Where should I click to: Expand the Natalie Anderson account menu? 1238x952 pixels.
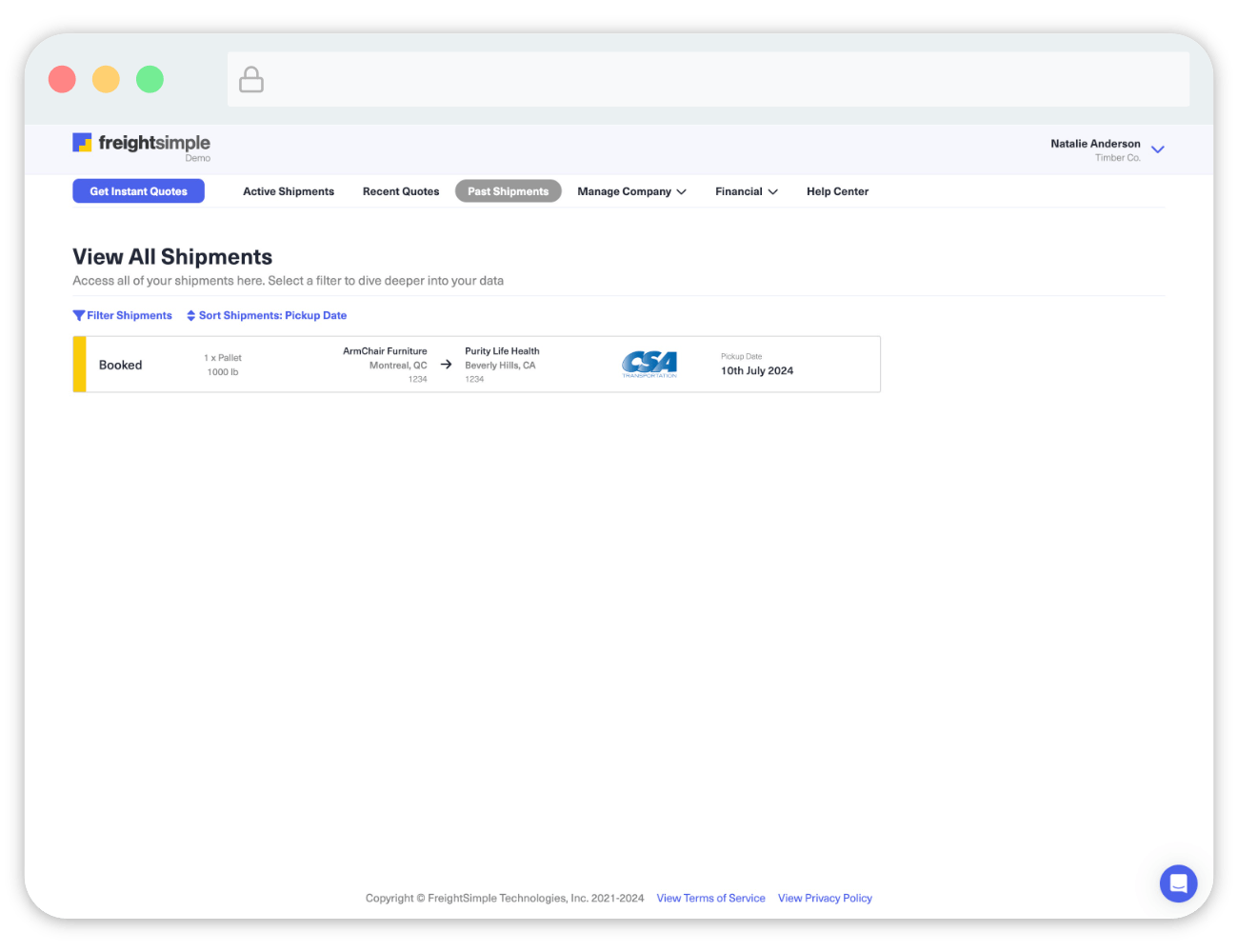(1157, 149)
